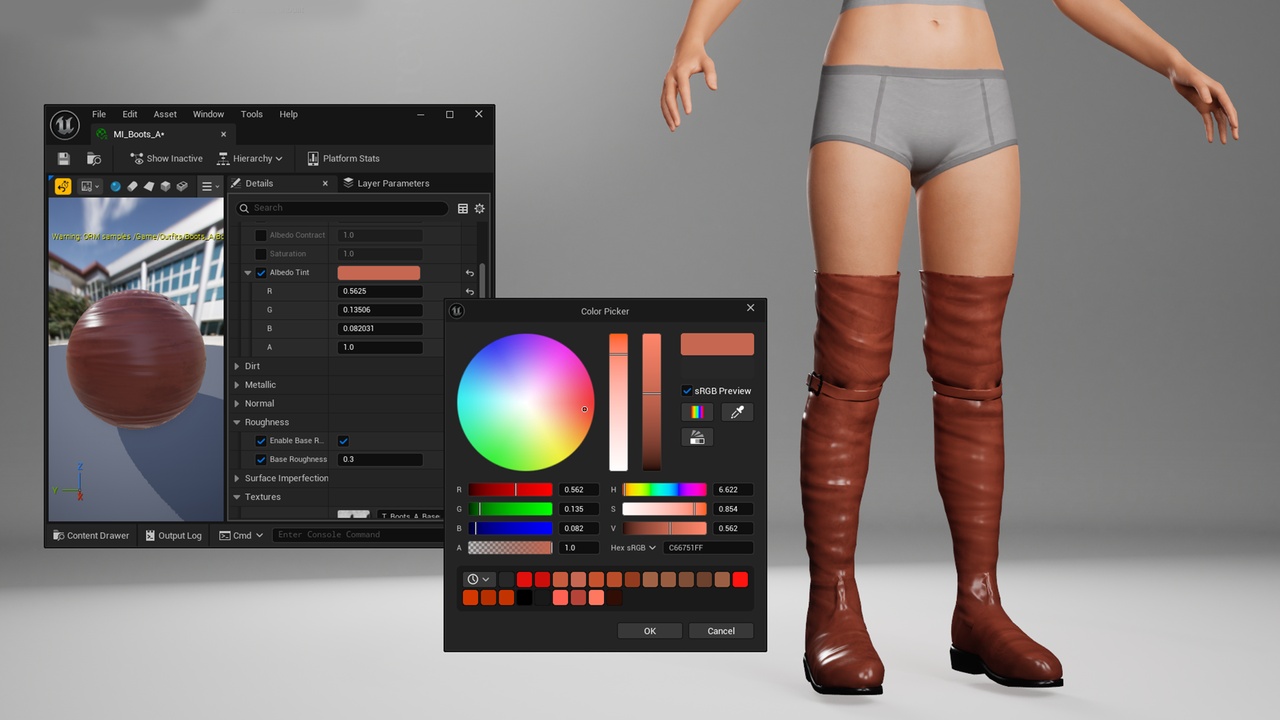Viewport: 1280px width, 720px height.
Task: Browse to asset in Content Browser icon
Action: tap(94, 158)
